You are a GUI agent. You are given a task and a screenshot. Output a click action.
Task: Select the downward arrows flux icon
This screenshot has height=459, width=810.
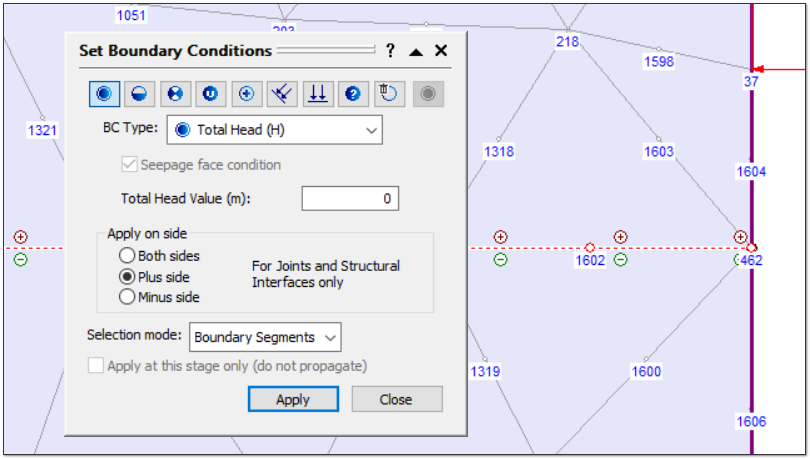point(317,94)
